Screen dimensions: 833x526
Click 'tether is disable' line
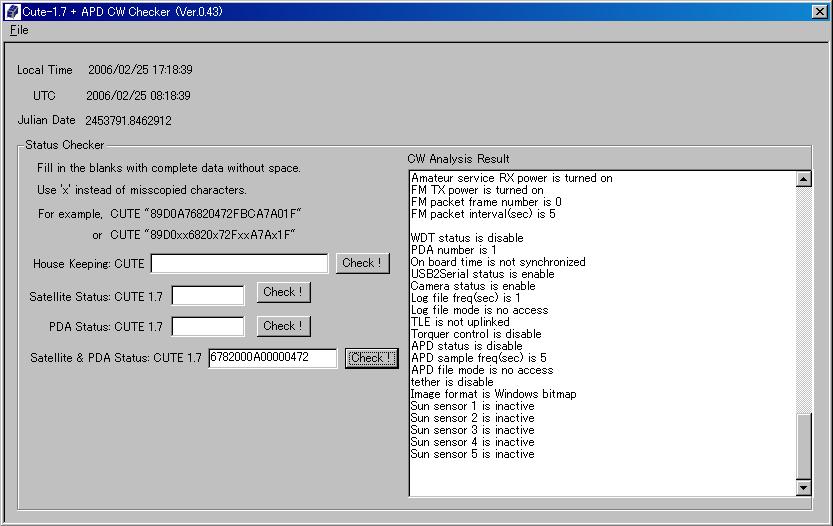click(452, 382)
